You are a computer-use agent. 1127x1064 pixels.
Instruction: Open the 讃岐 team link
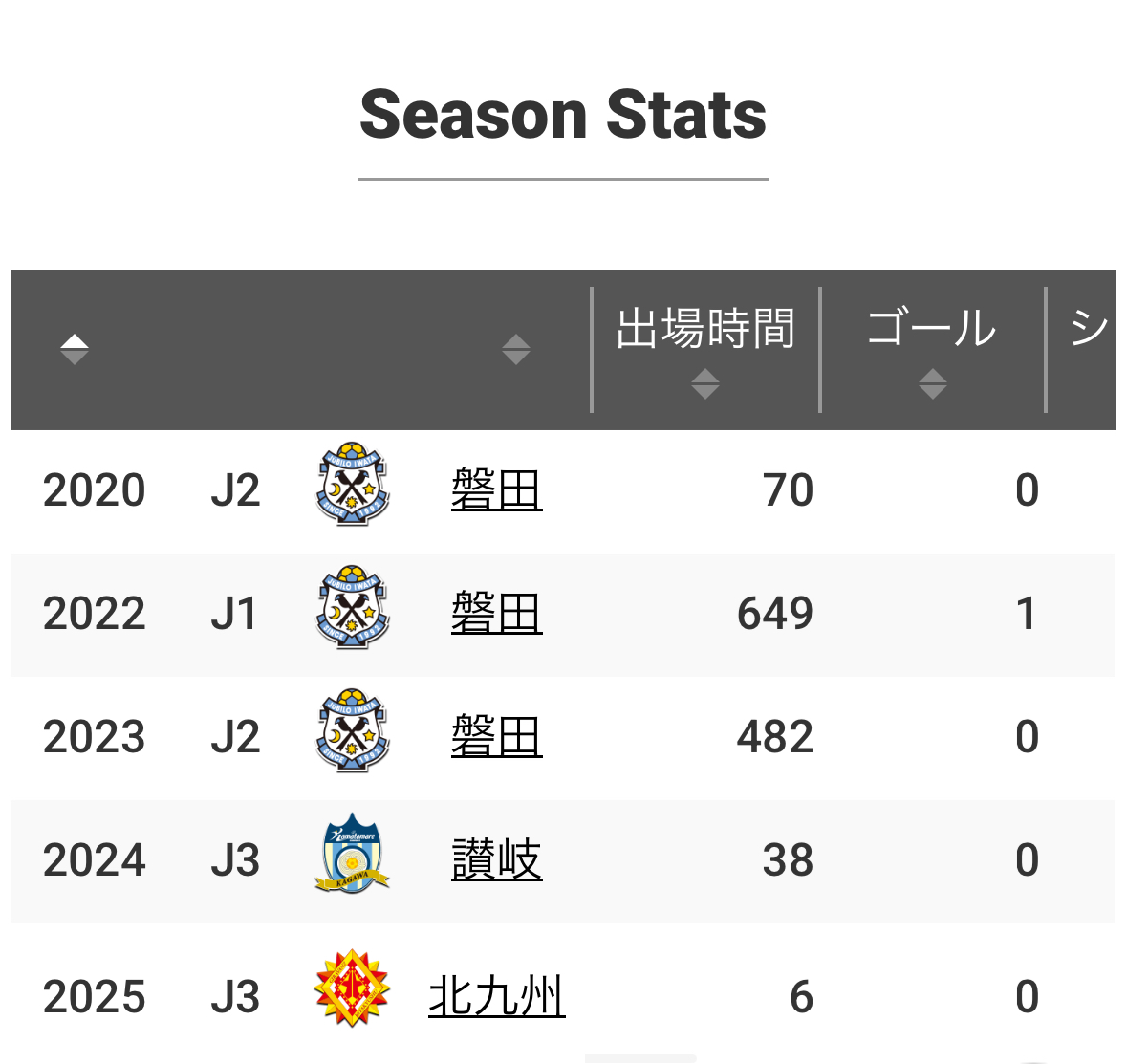tap(497, 859)
